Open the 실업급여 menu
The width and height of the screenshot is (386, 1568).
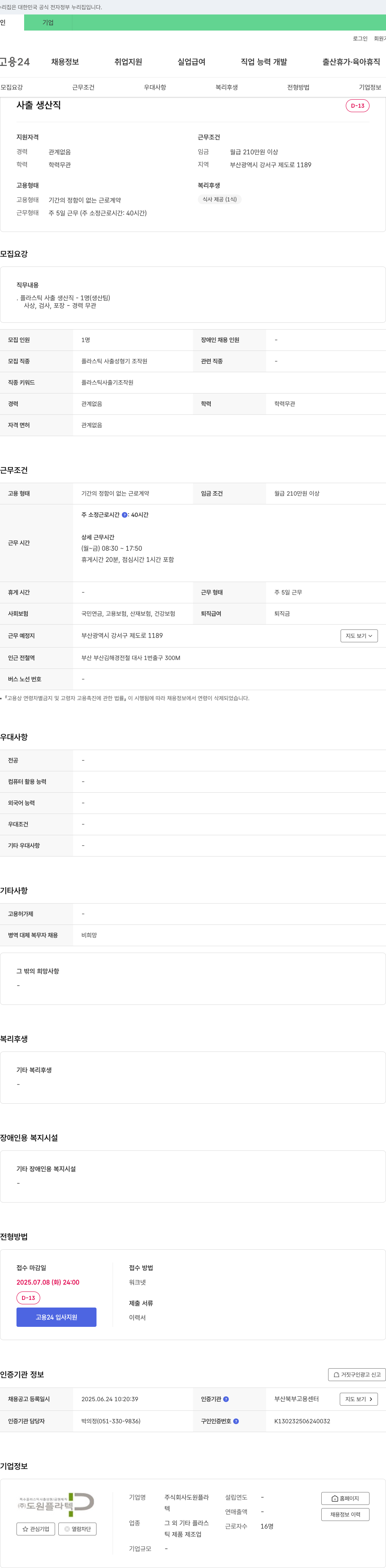191,62
